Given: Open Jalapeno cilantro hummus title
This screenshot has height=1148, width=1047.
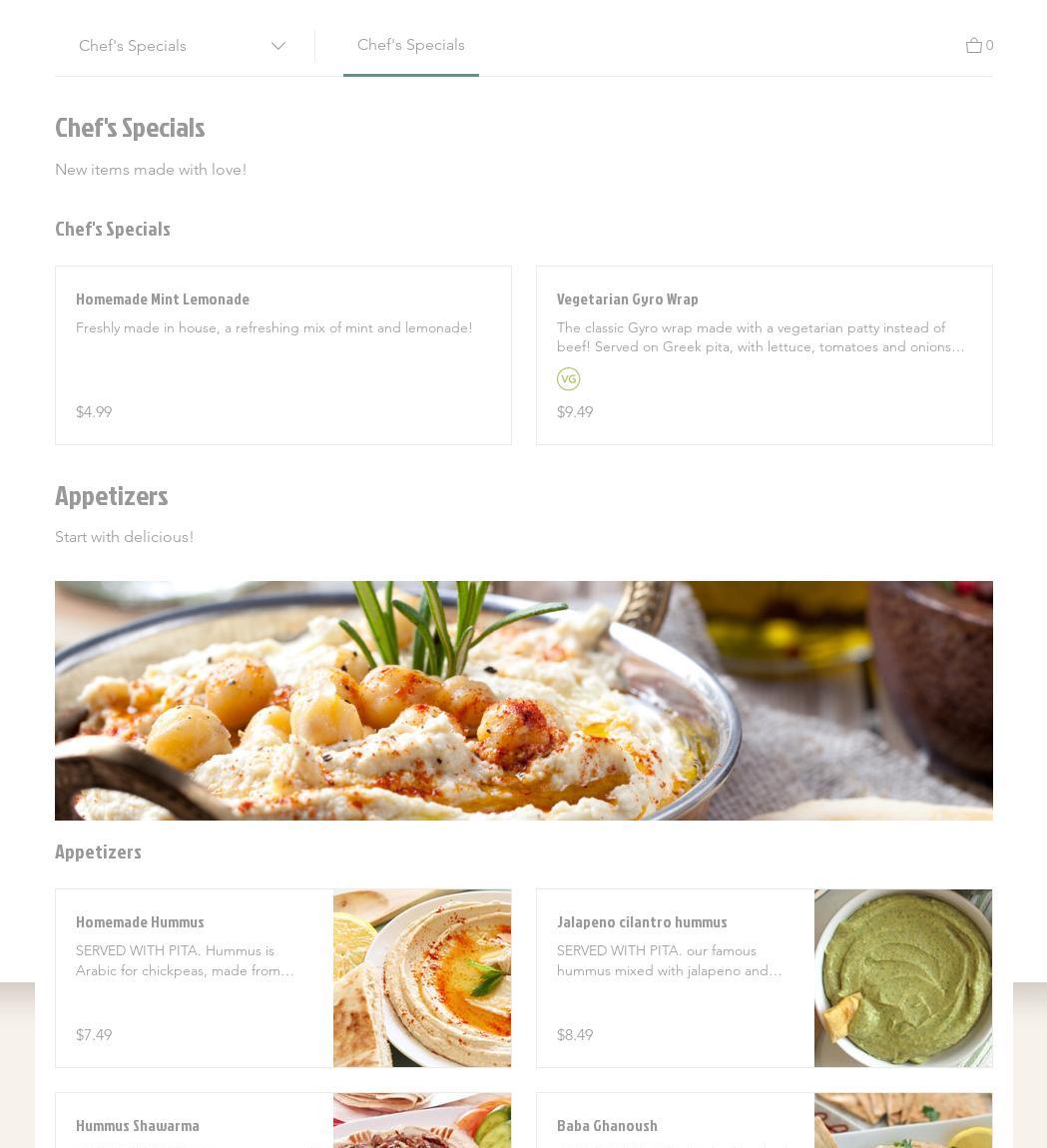Looking at the screenshot, I should (642, 922).
